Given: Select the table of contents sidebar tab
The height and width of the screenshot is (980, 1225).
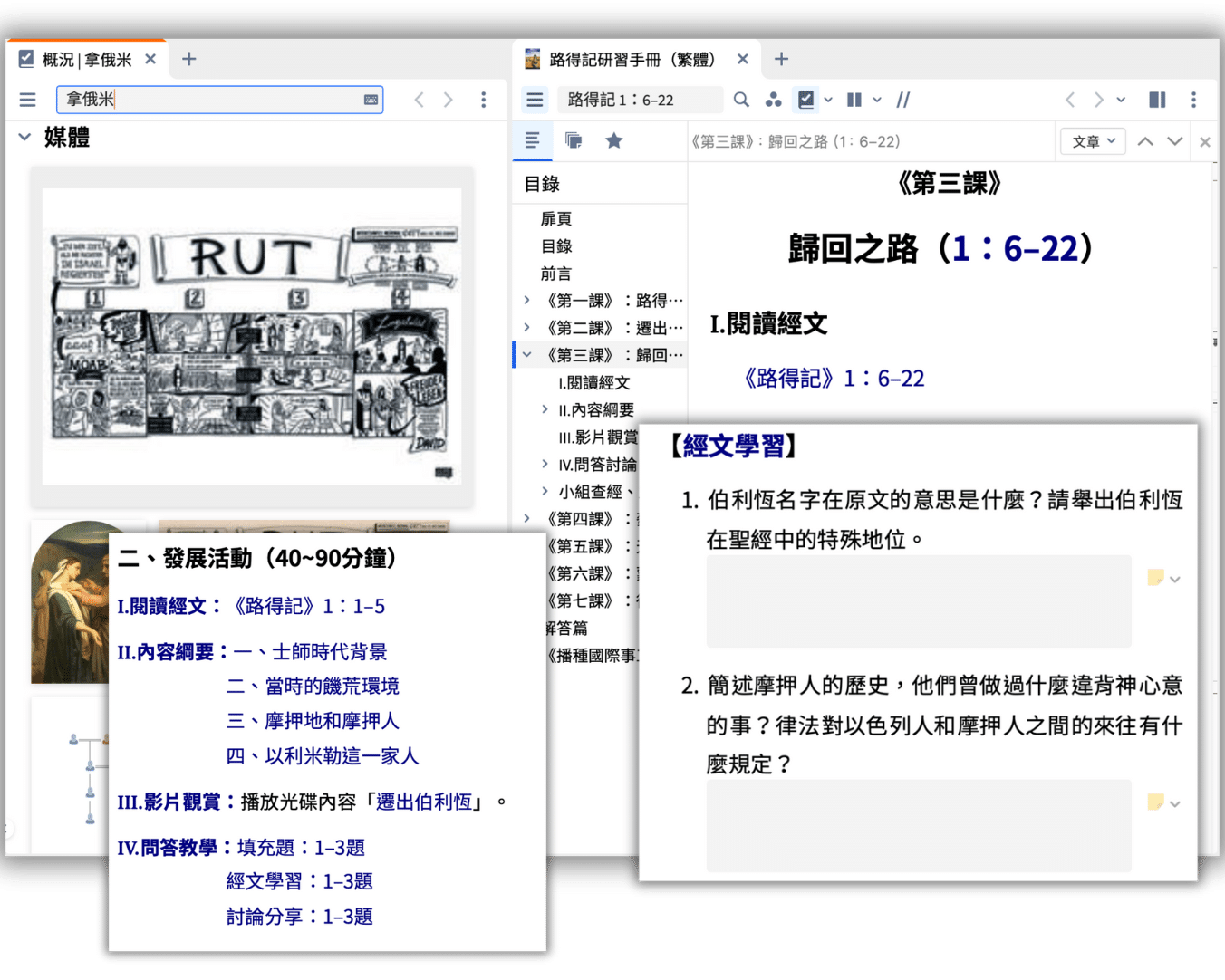Looking at the screenshot, I should coord(533,140).
